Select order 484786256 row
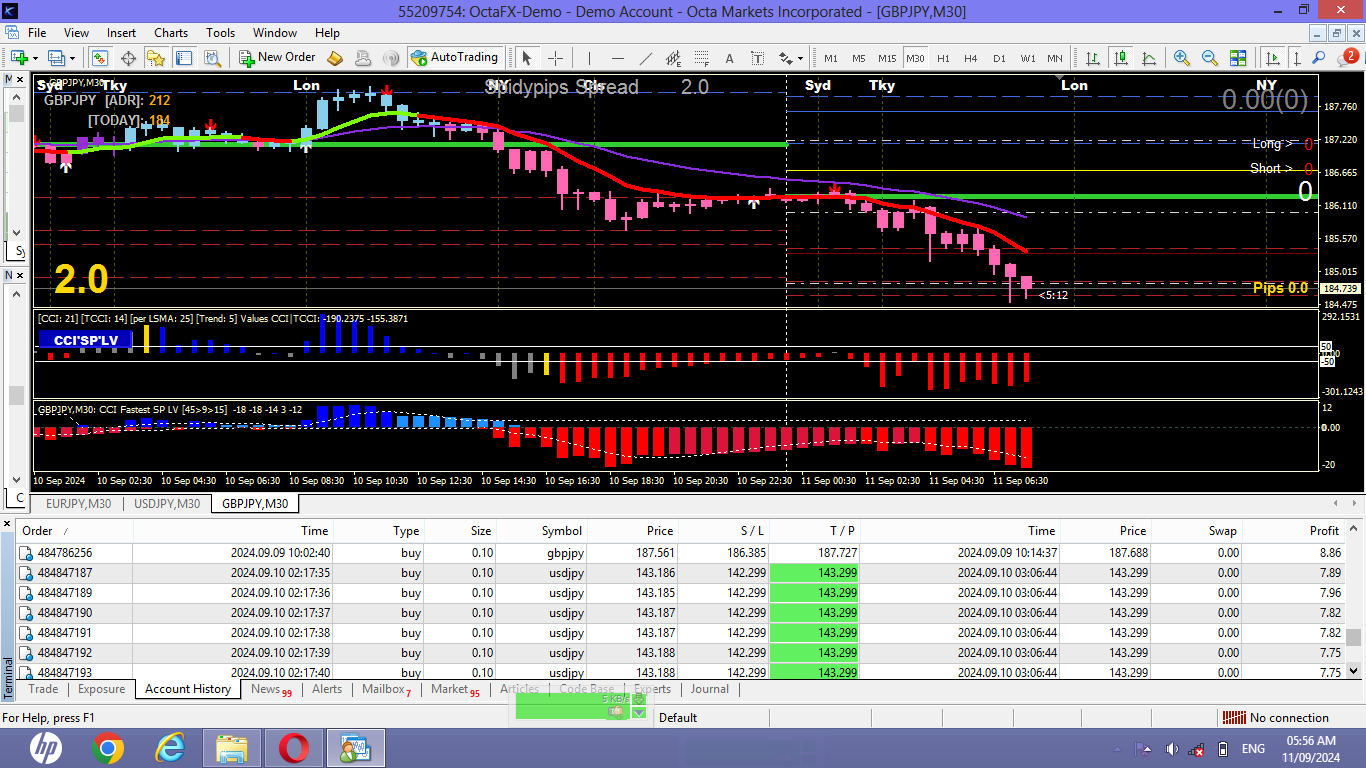Viewport: 1366px width, 768px height. 680,553
